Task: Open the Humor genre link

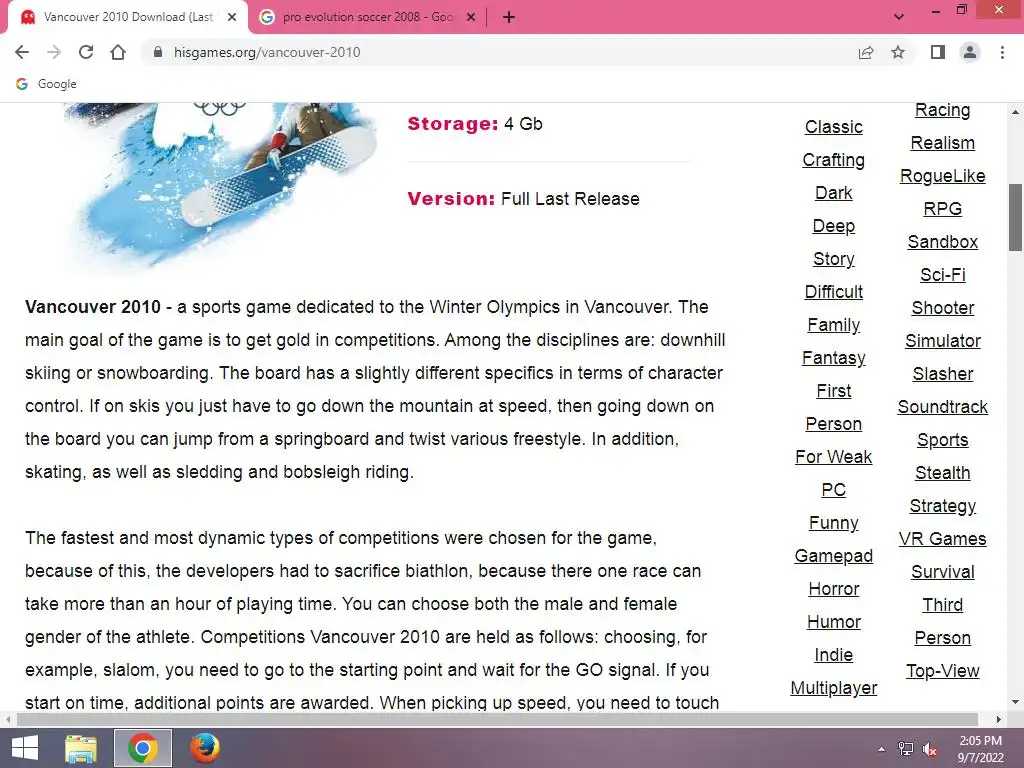Action: 833,622
